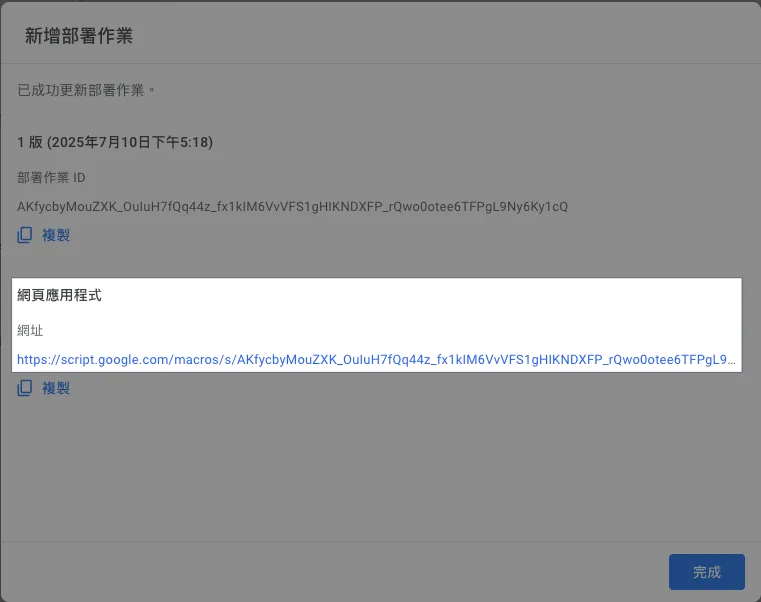Select the deployment ID string starting with AKfycby
This screenshot has height=602, width=761.
pos(292,206)
